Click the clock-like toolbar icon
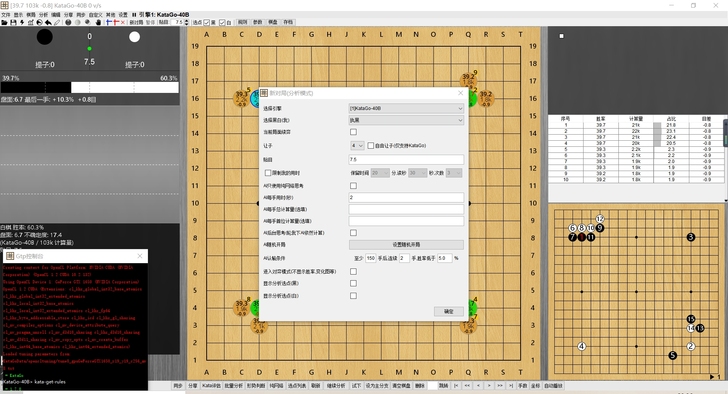 pos(39,22)
